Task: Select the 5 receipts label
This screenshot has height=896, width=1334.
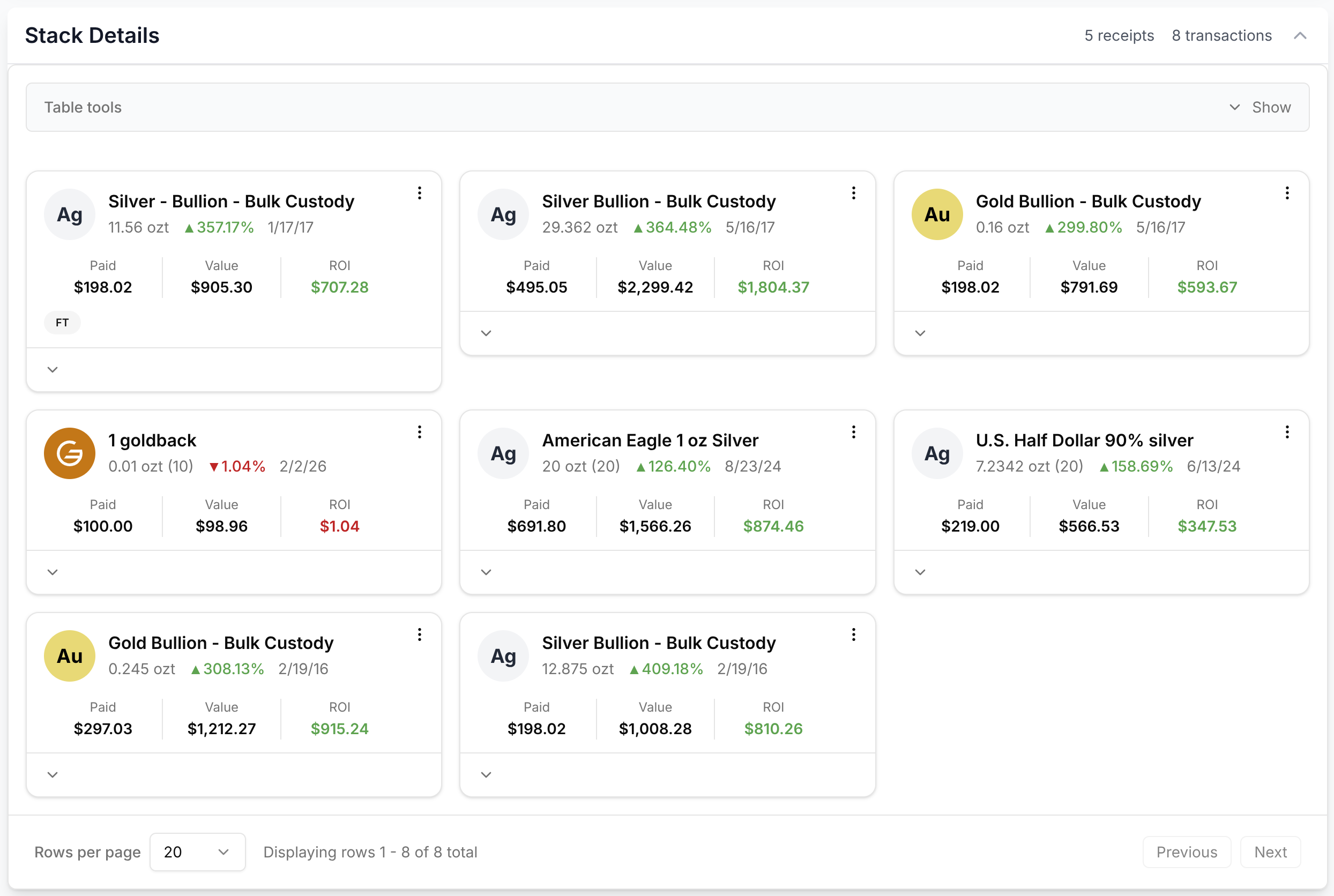Action: (1118, 35)
